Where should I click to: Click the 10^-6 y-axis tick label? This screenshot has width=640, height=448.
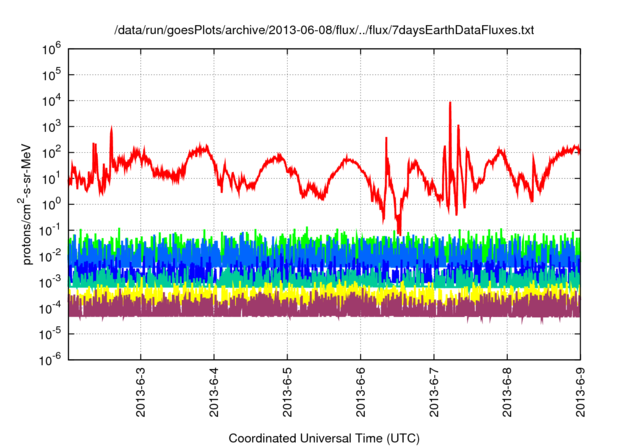51,359
